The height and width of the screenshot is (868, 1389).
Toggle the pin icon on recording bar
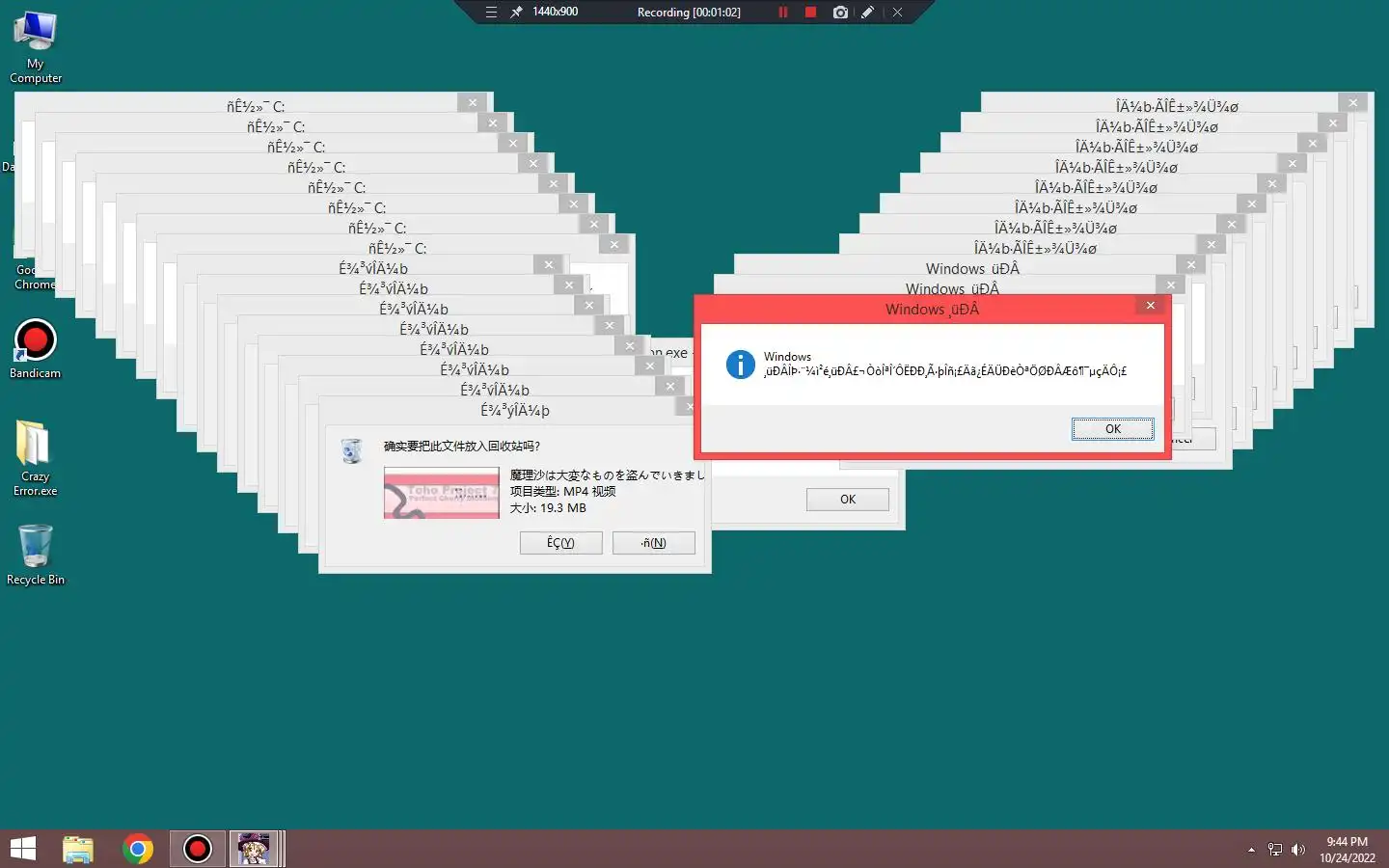coord(516,13)
